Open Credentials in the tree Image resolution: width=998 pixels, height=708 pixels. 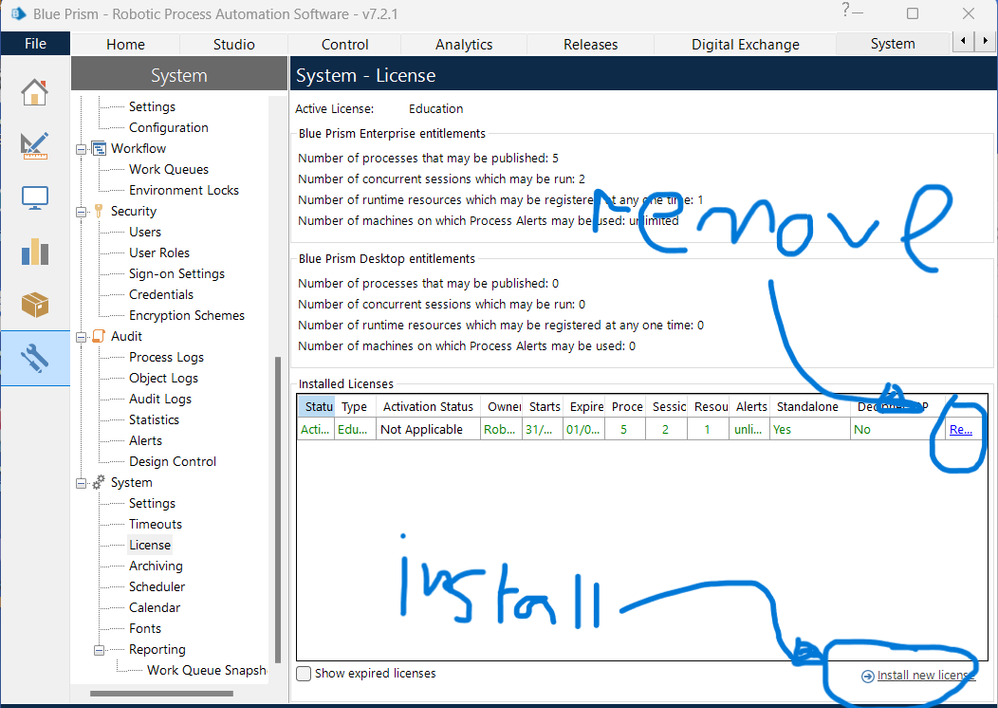161,295
